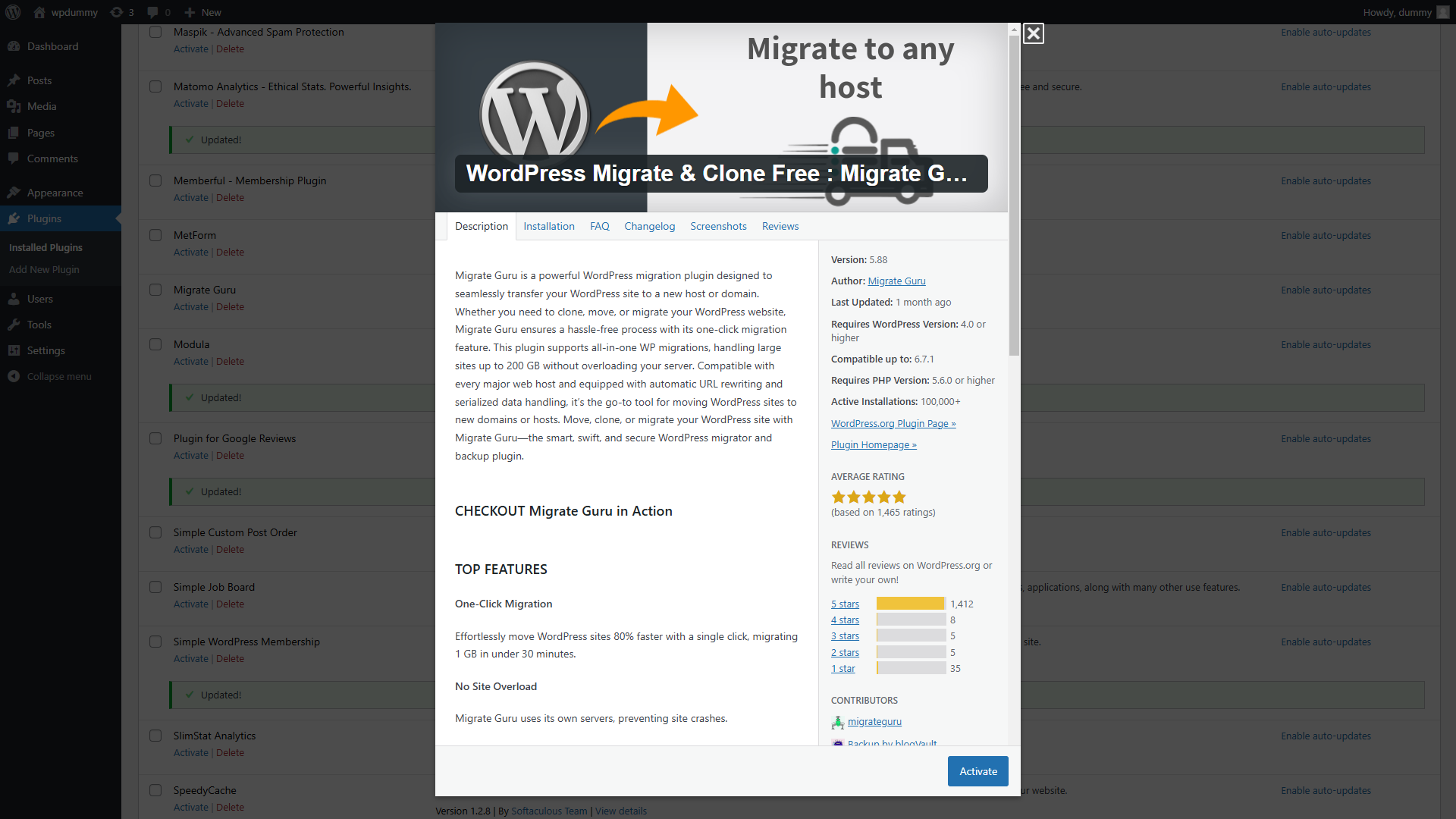Open the Changelog tab
The height and width of the screenshot is (819, 1456).
pyautogui.click(x=650, y=226)
